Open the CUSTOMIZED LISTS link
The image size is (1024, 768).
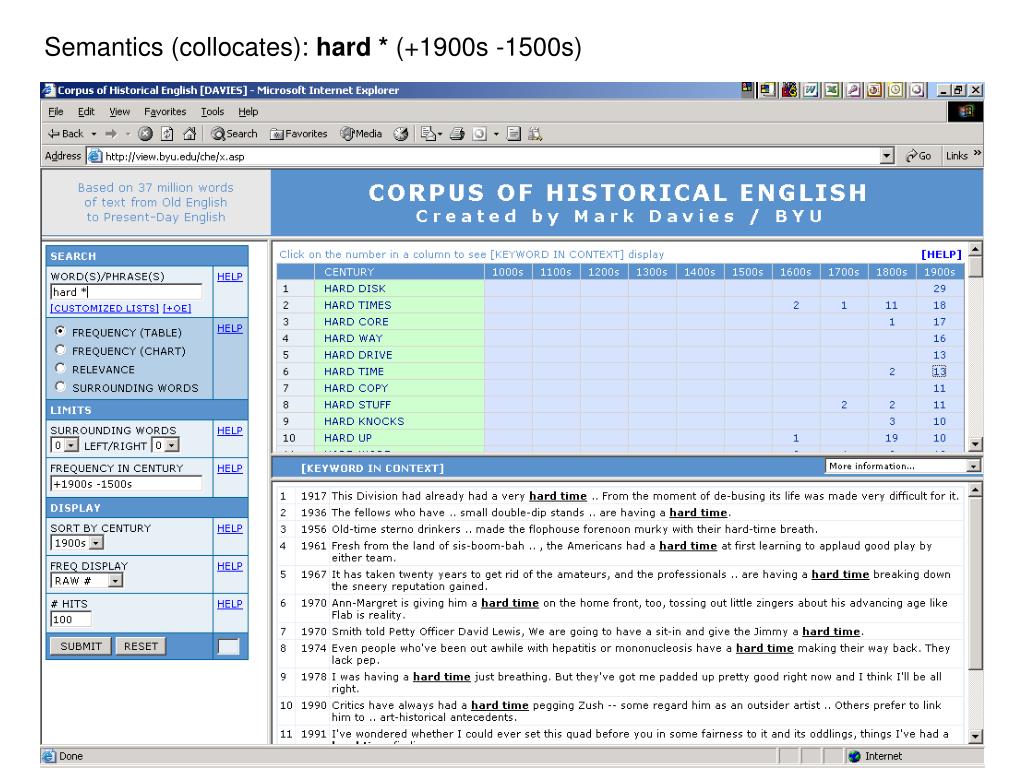click(x=104, y=308)
